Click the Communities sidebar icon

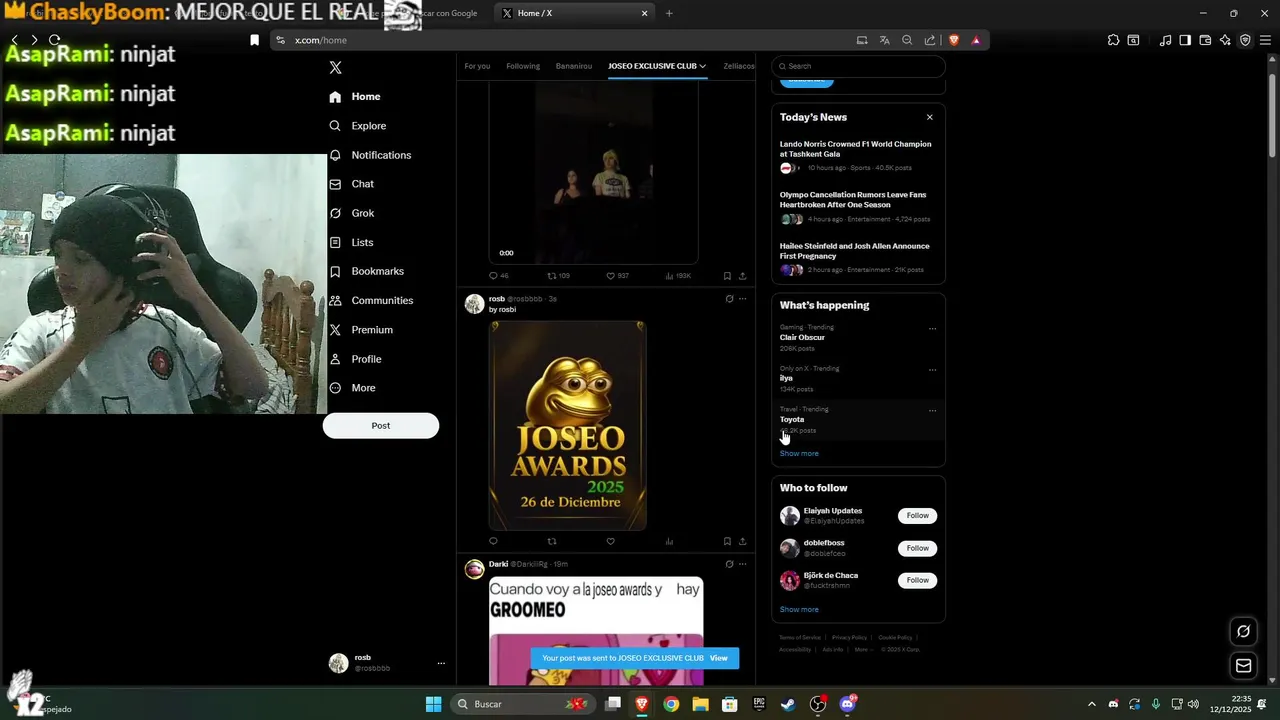(x=335, y=300)
